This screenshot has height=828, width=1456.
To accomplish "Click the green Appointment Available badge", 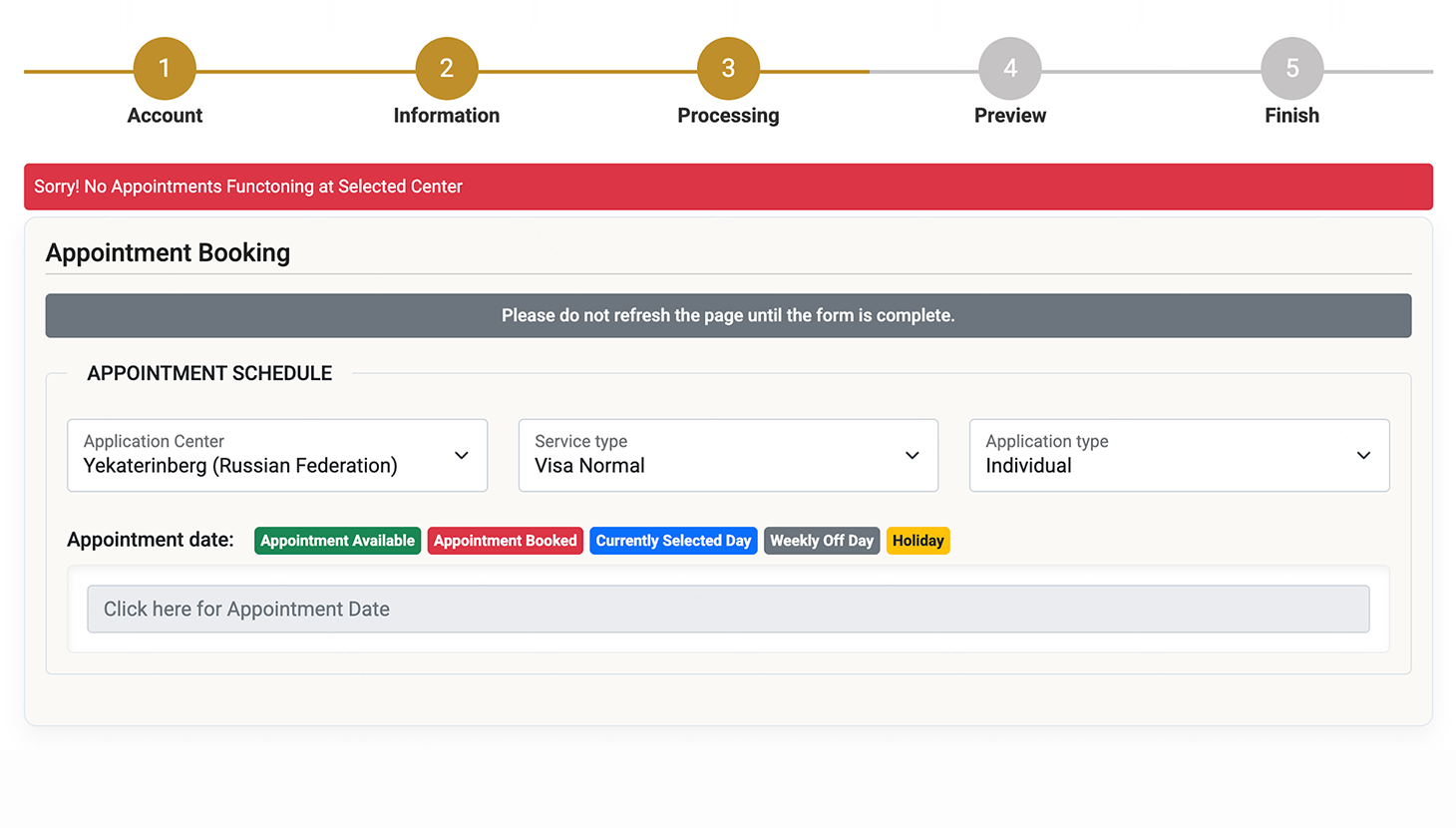I will pos(337,541).
